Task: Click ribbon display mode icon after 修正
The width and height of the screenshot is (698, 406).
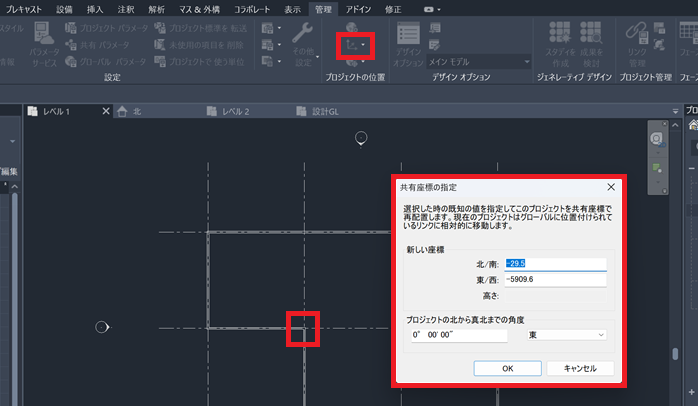Action: click(x=429, y=9)
